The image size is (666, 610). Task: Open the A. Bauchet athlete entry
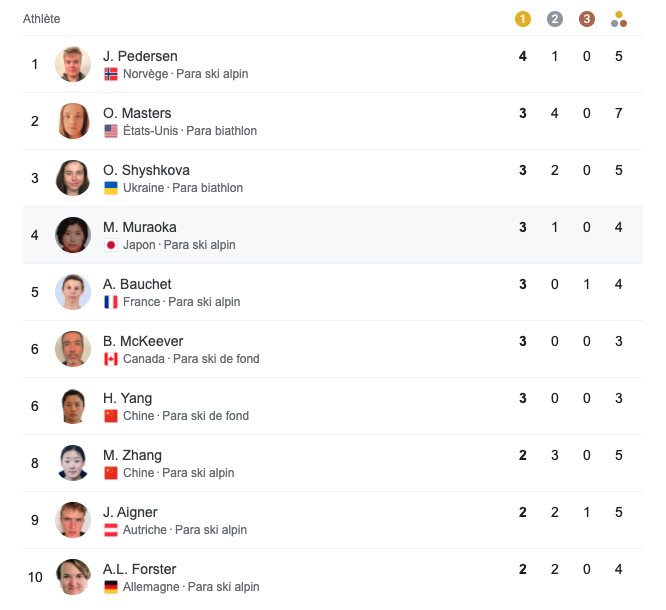point(138,284)
